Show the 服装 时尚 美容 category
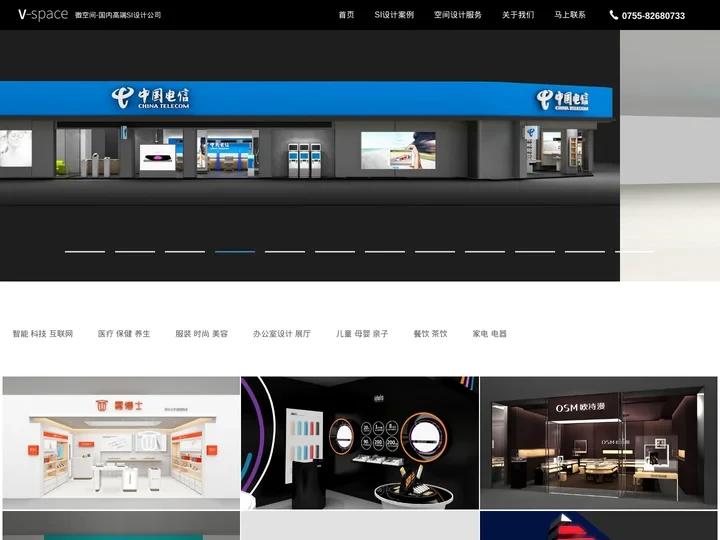Viewport: 720px width, 540px height. [x=202, y=334]
